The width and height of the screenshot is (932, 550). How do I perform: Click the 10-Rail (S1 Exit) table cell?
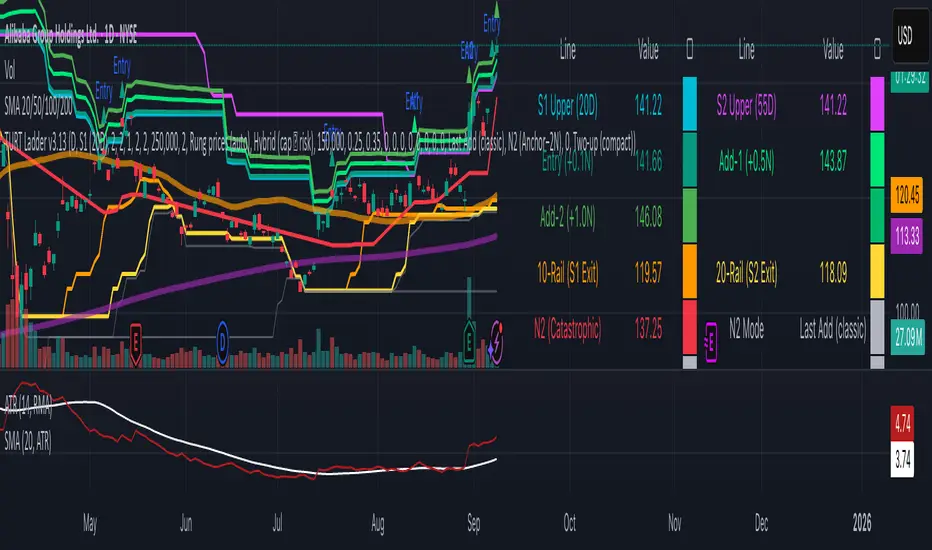(567, 273)
